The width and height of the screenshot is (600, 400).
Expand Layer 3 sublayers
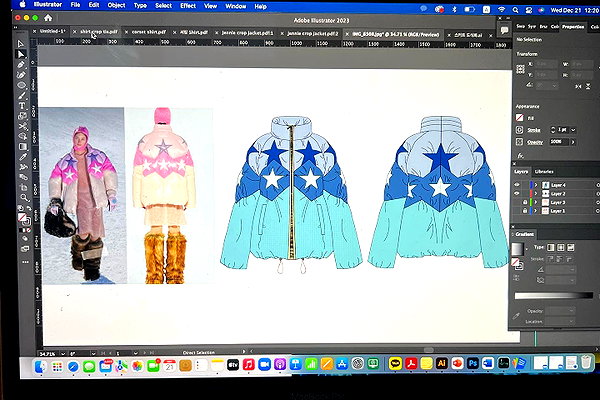click(536, 202)
